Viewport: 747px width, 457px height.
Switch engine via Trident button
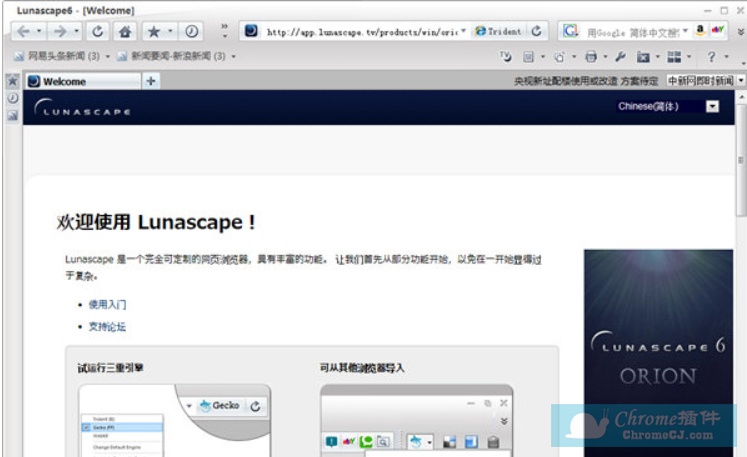tap(498, 31)
